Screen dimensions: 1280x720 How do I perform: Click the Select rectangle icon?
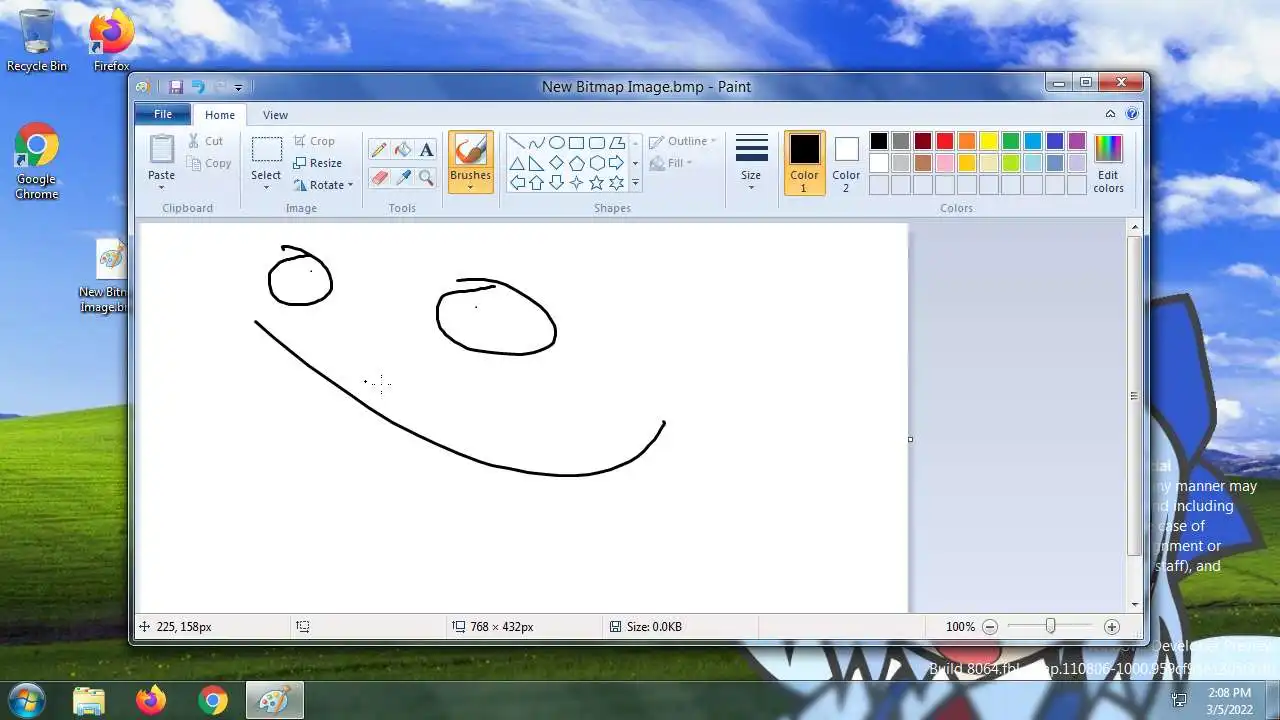(266, 150)
